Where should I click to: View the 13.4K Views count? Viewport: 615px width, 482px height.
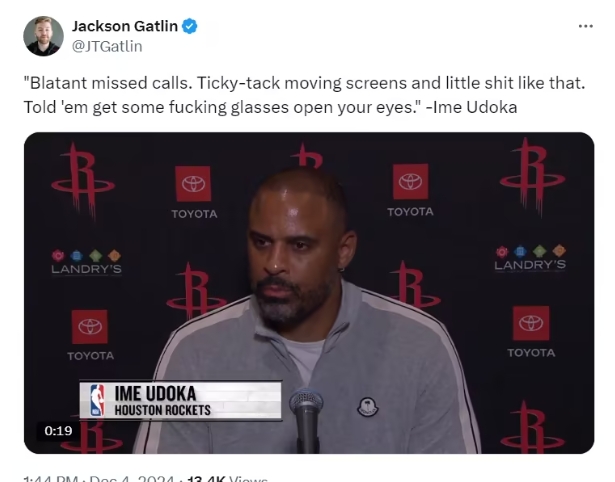coord(227,479)
